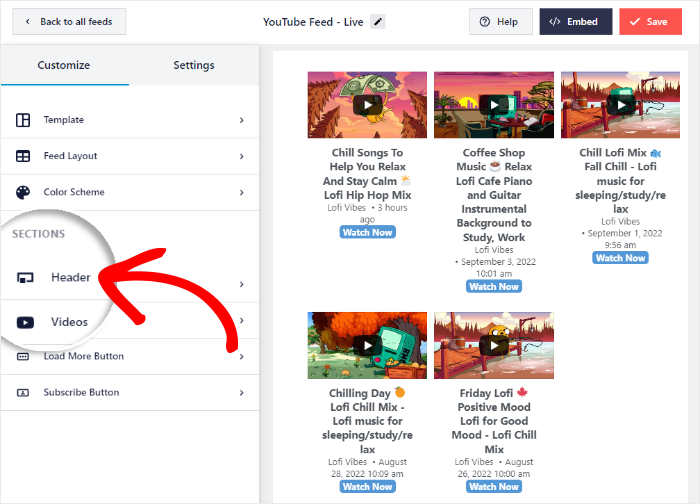The width and height of the screenshot is (700, 504).
Task: Play the Coffee Shop Music video
Action: [x=494, y=105]
